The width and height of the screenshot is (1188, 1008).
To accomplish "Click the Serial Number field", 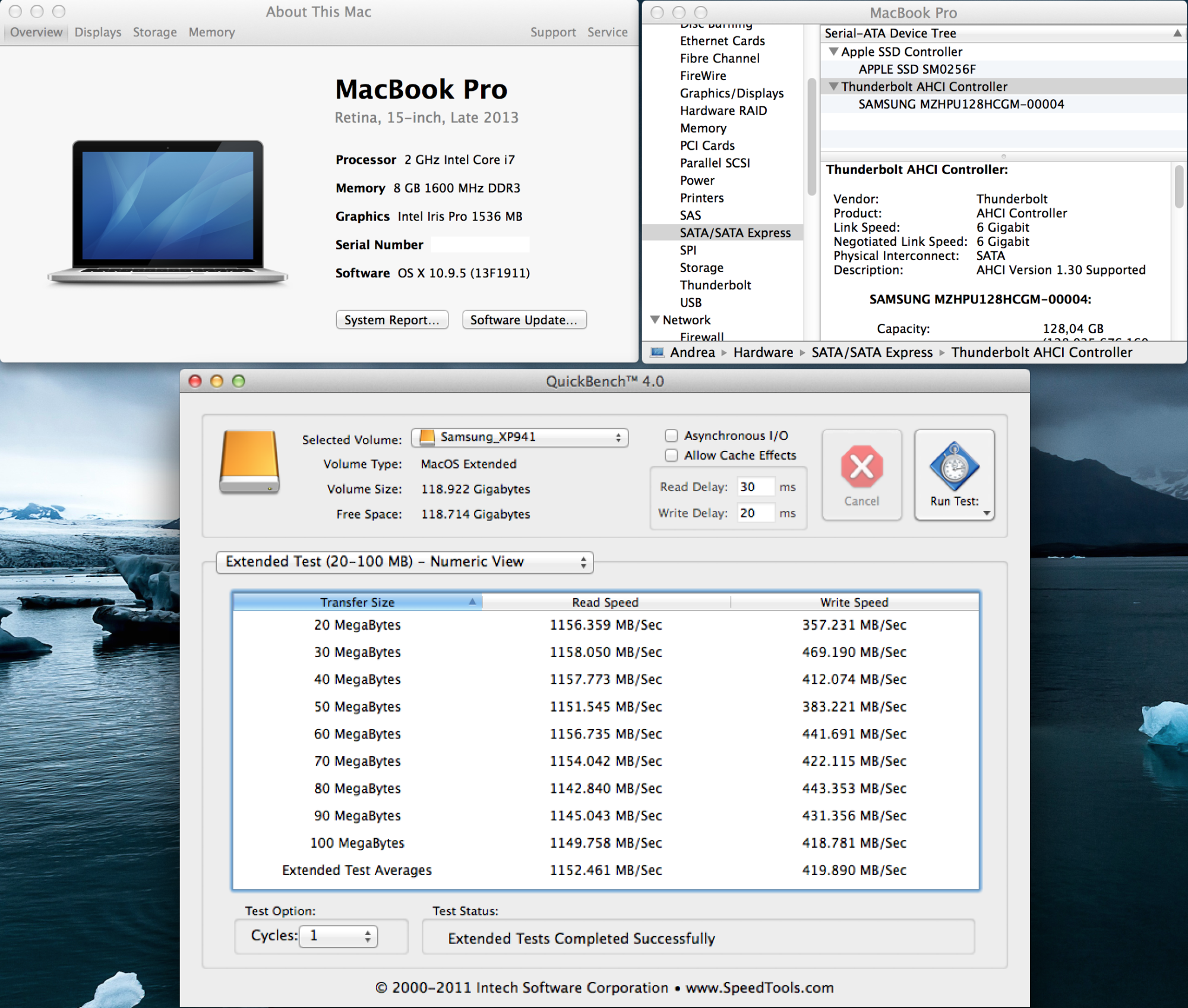I will coord(480,245).
